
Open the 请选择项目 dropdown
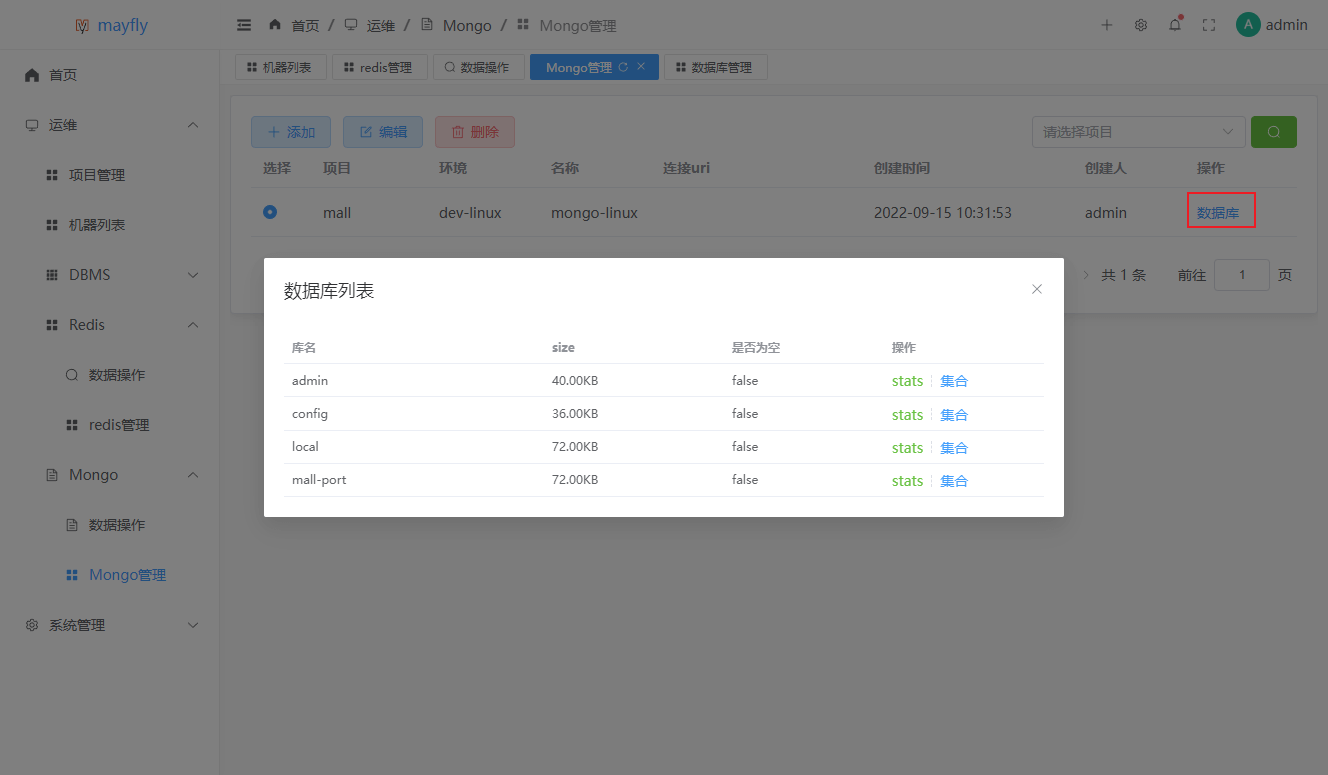[1139, 132]
